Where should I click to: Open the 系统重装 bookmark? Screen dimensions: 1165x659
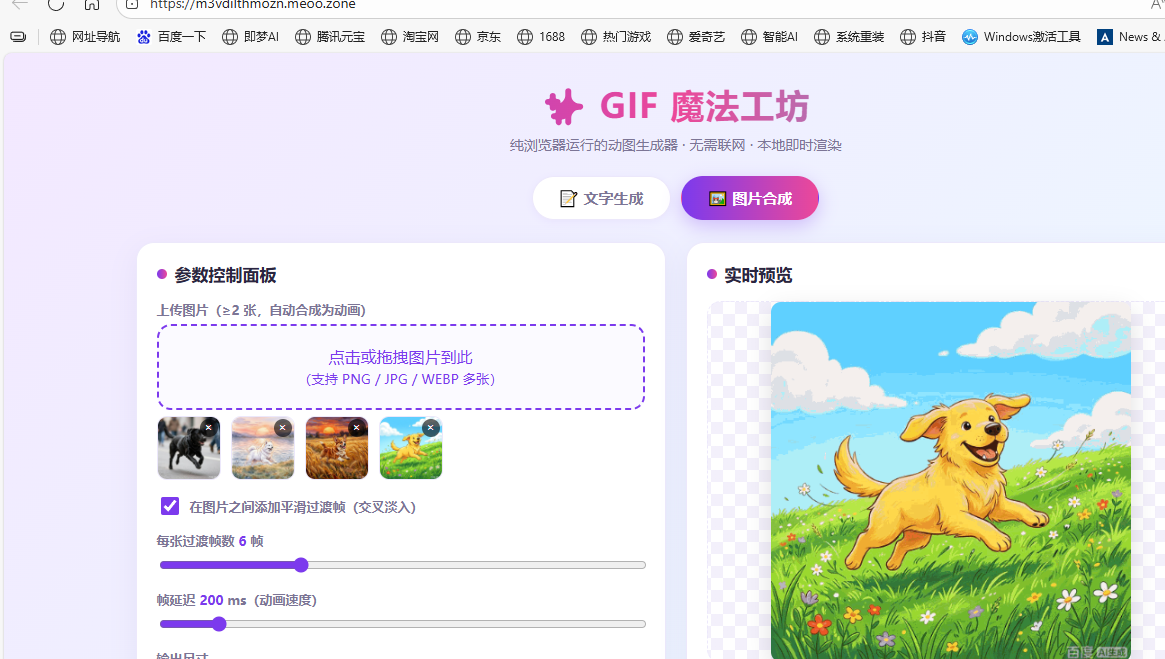(x=849, y=36)
